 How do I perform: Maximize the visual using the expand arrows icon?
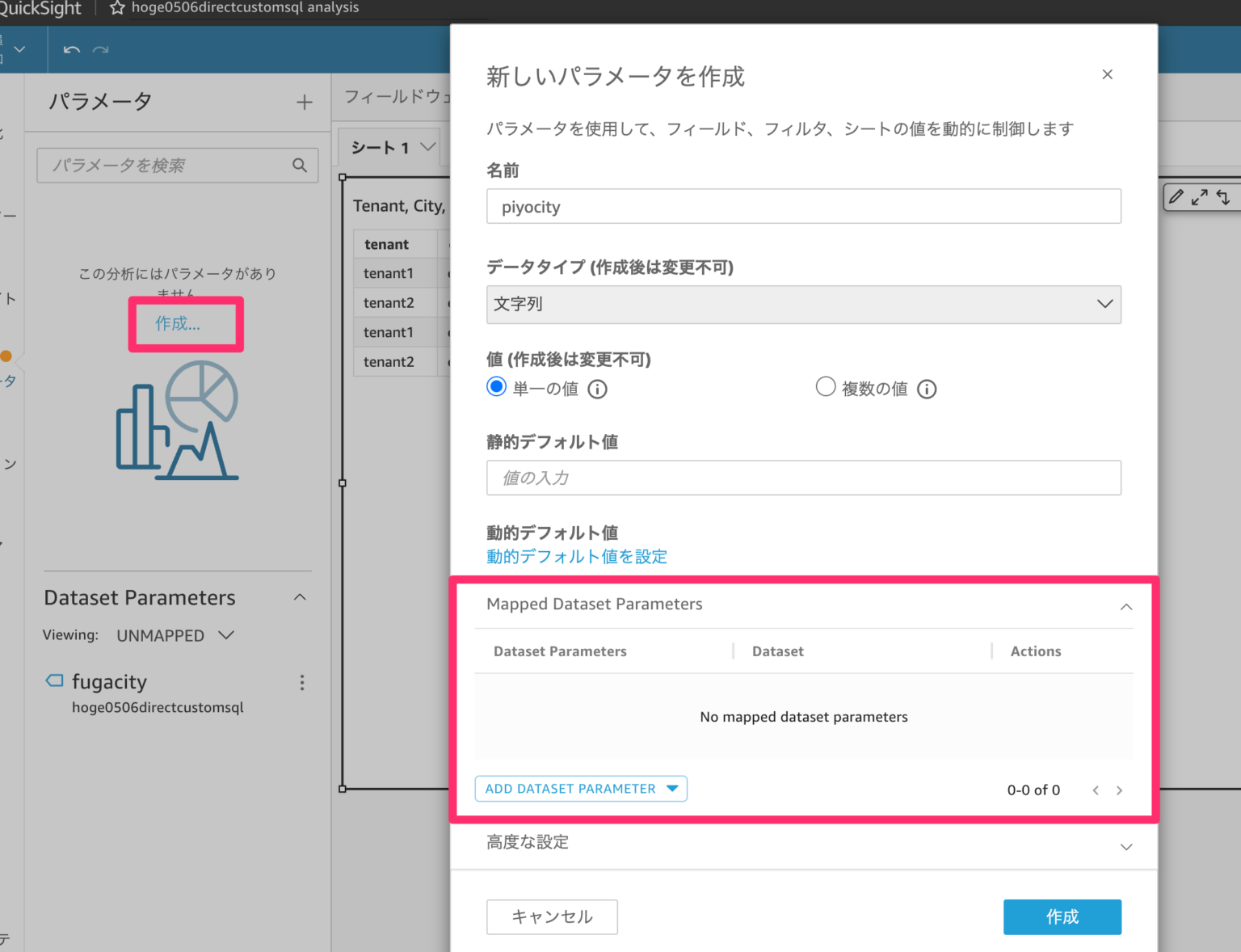[1201, 197]
